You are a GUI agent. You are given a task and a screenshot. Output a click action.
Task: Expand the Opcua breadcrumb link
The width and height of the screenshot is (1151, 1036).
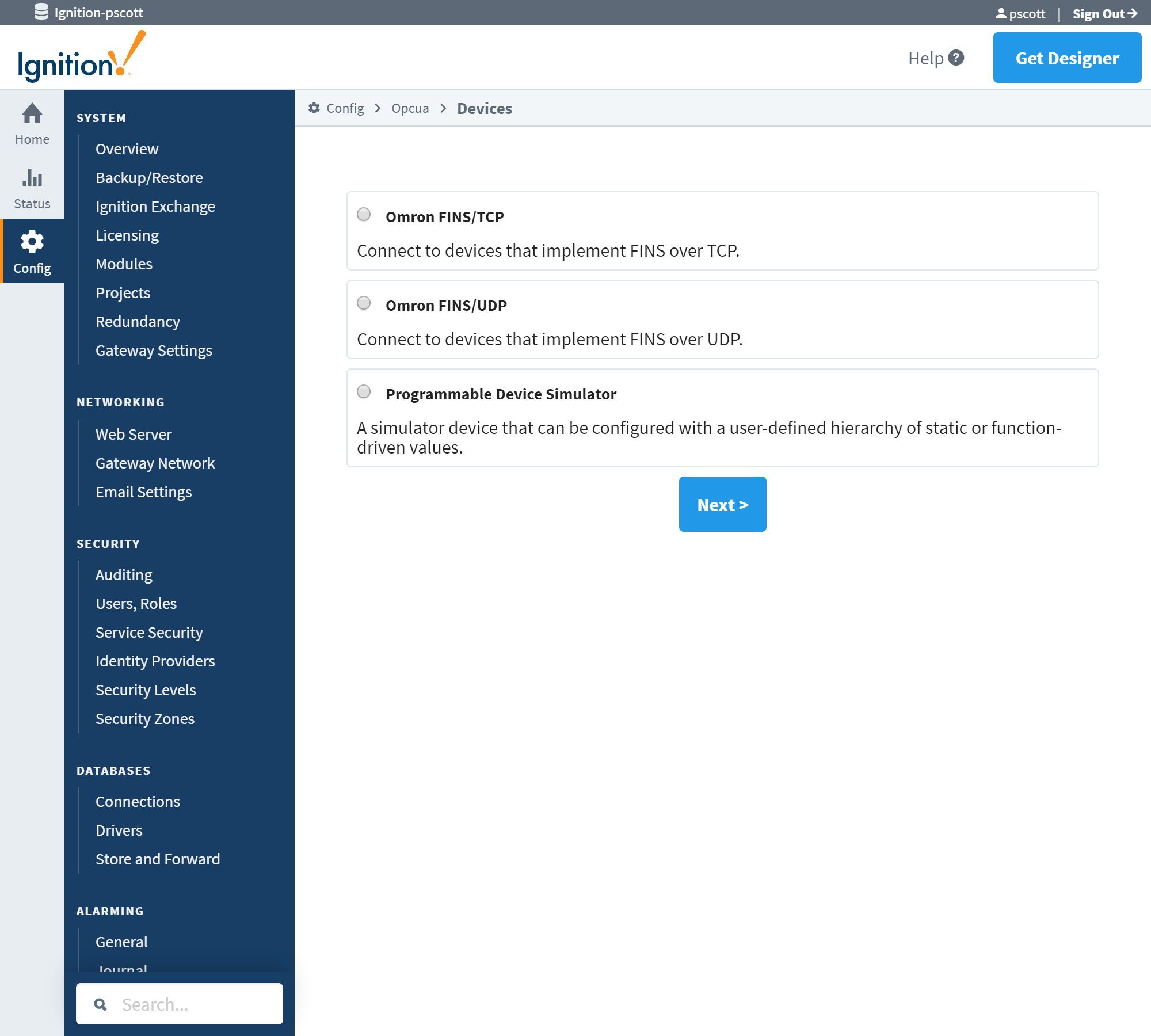click(410, 108)
